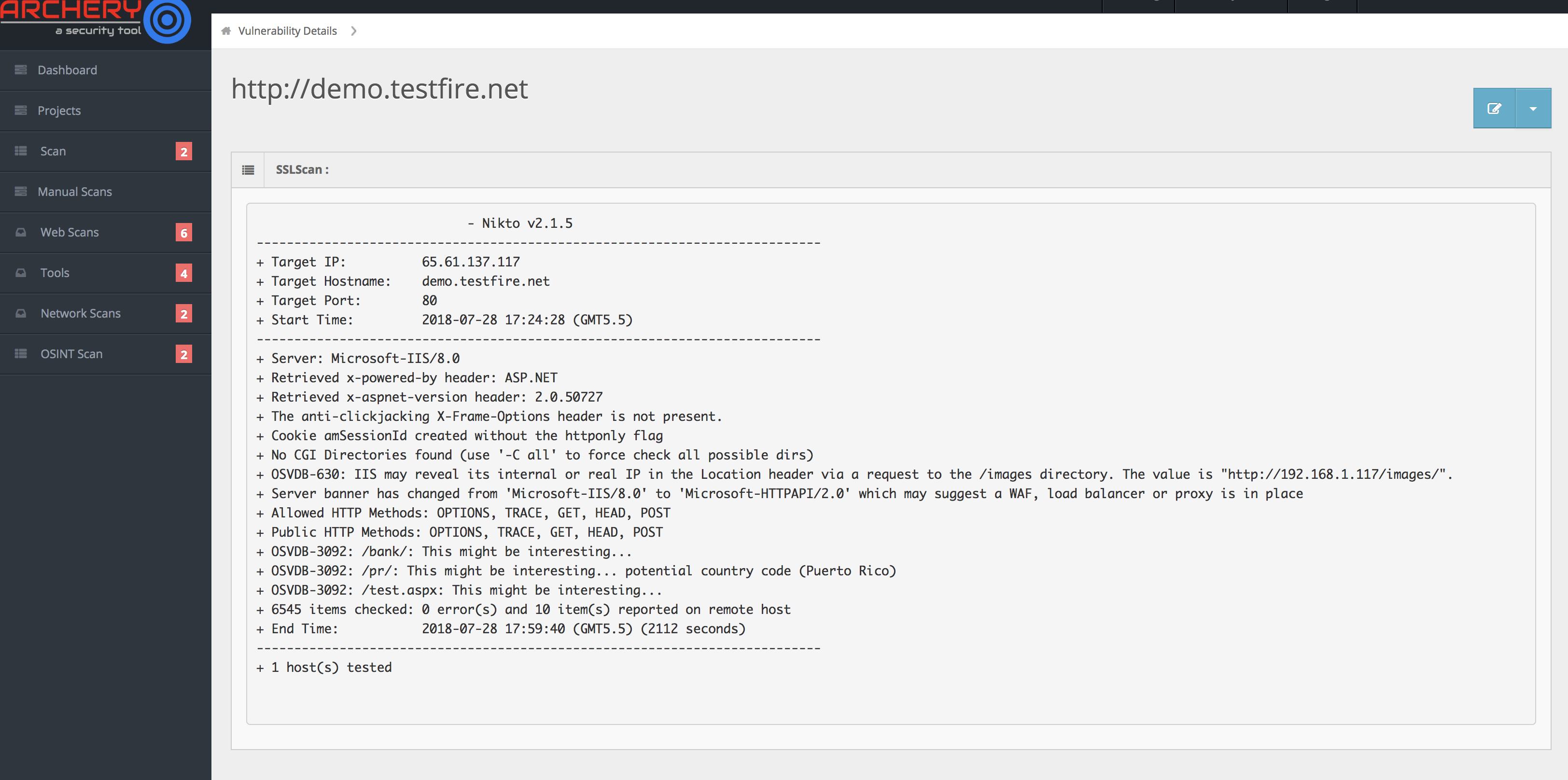Viewport: 1568px width, 780px height.
Task: Click the Web Scans inbox icon
Action: click(21, 233)
